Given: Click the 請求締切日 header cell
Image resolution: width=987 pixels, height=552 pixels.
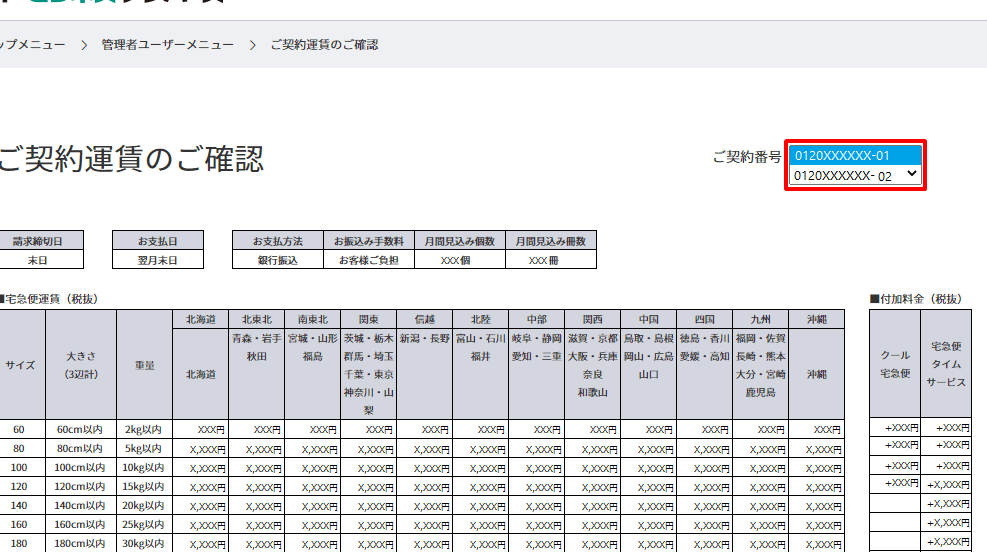Looking at the screenshot, I should [38, 241].
